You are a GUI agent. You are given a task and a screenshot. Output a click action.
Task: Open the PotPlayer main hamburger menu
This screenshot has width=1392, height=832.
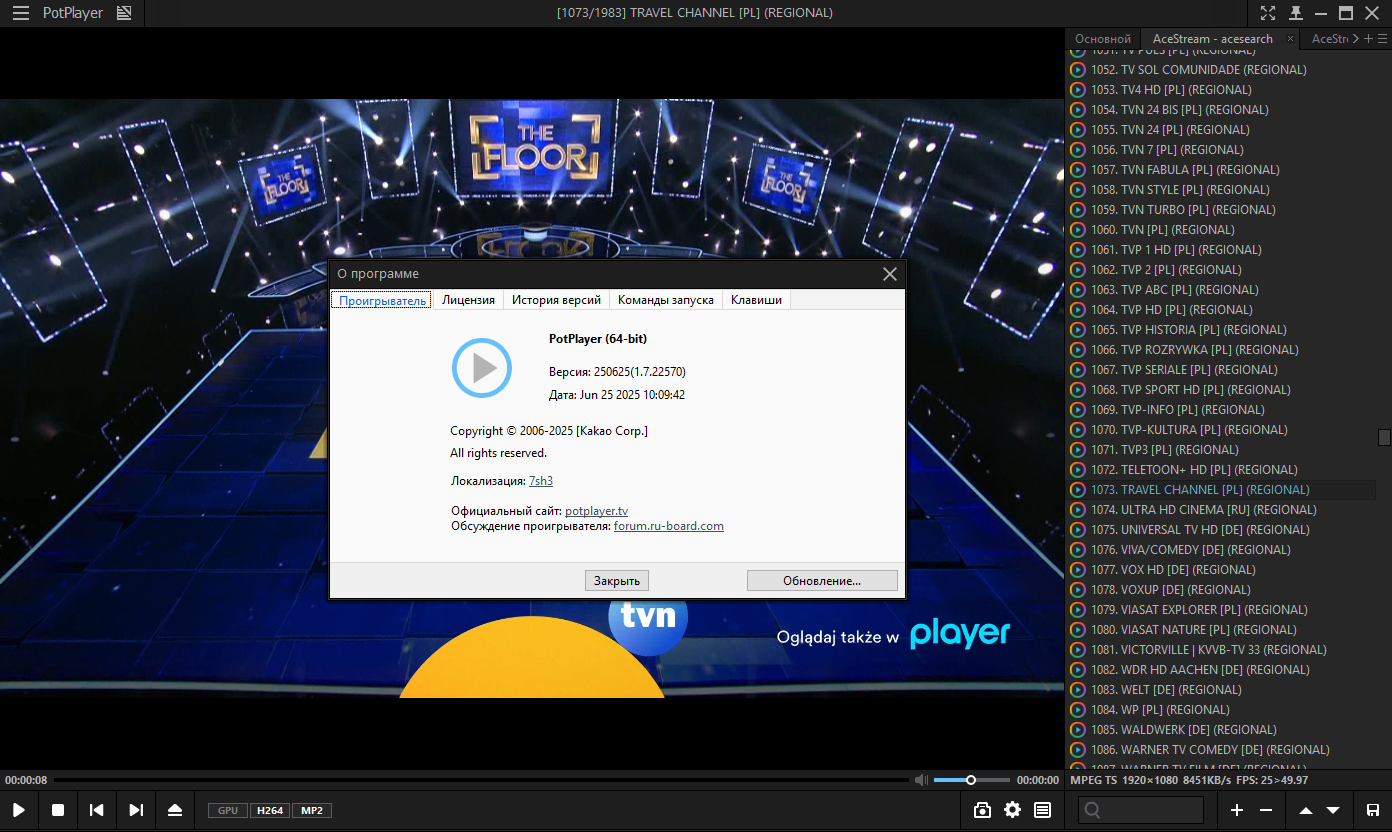tap(20, 13)
